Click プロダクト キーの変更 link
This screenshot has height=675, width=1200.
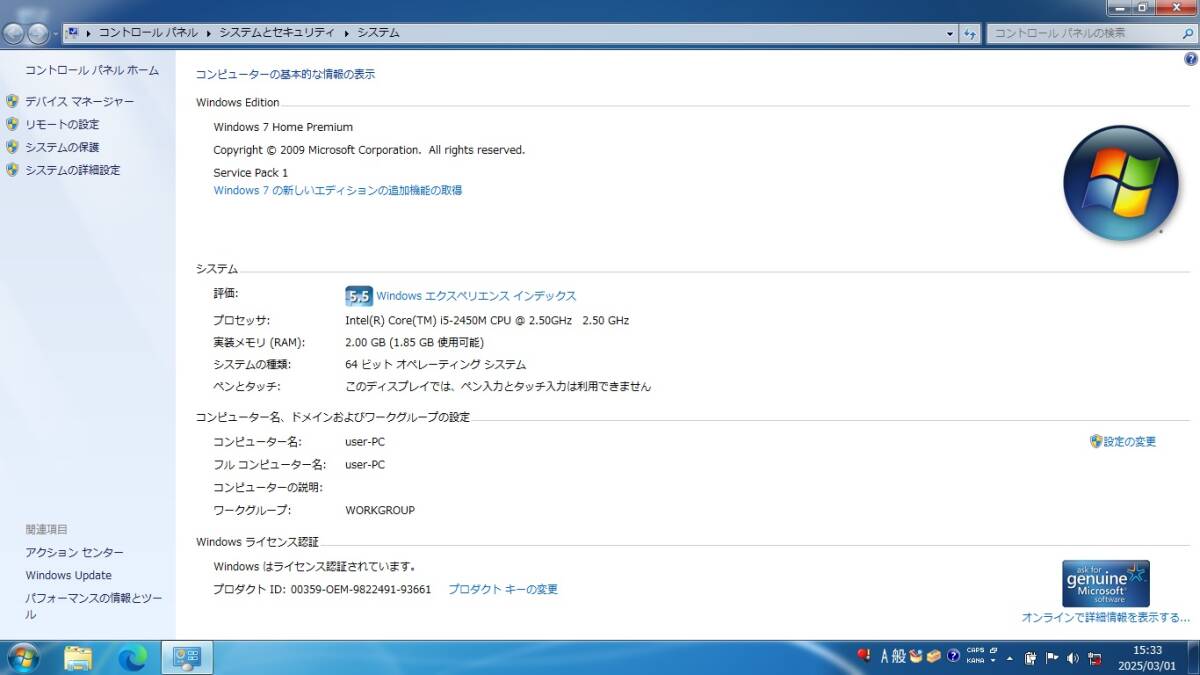(503, 589)
